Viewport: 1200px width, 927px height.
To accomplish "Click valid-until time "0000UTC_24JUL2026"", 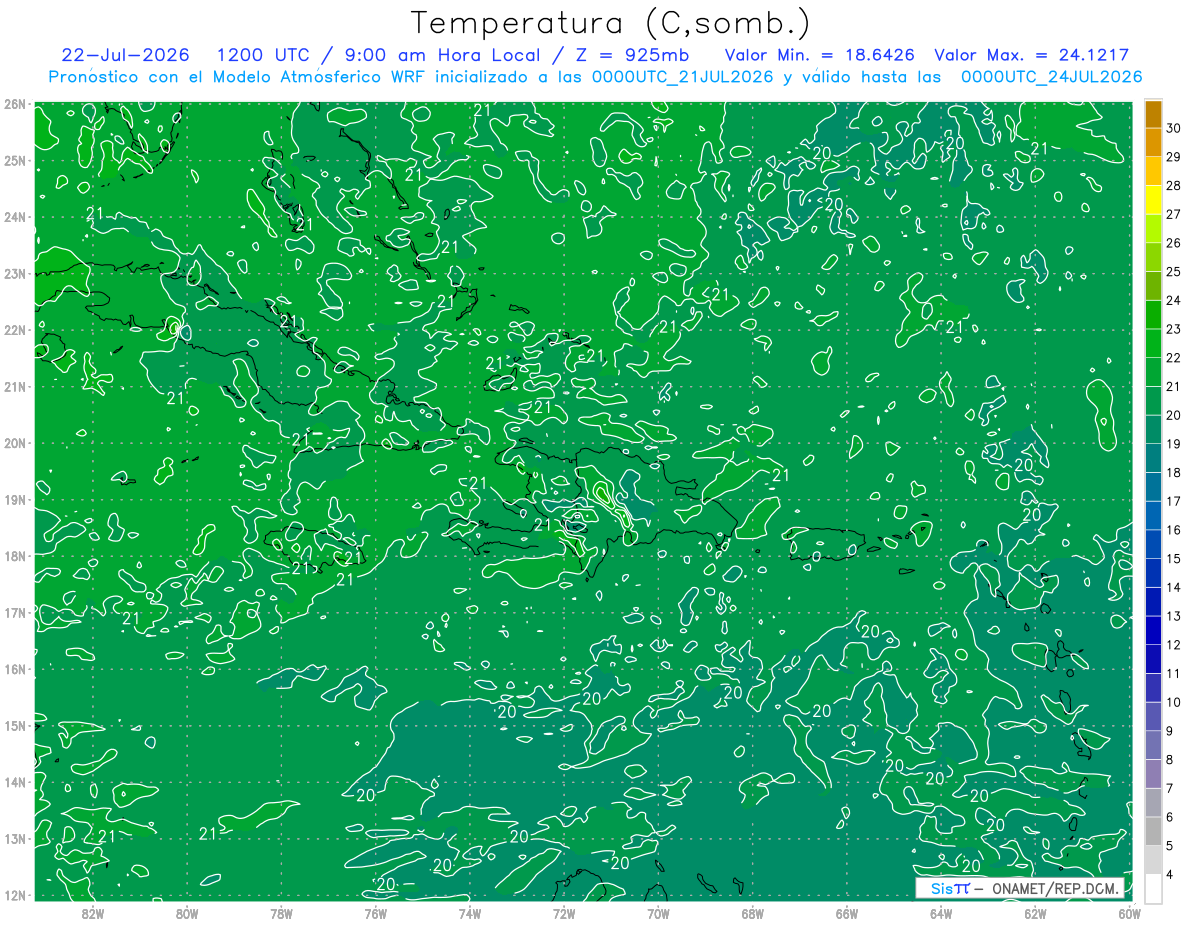I will (1052, 77).
